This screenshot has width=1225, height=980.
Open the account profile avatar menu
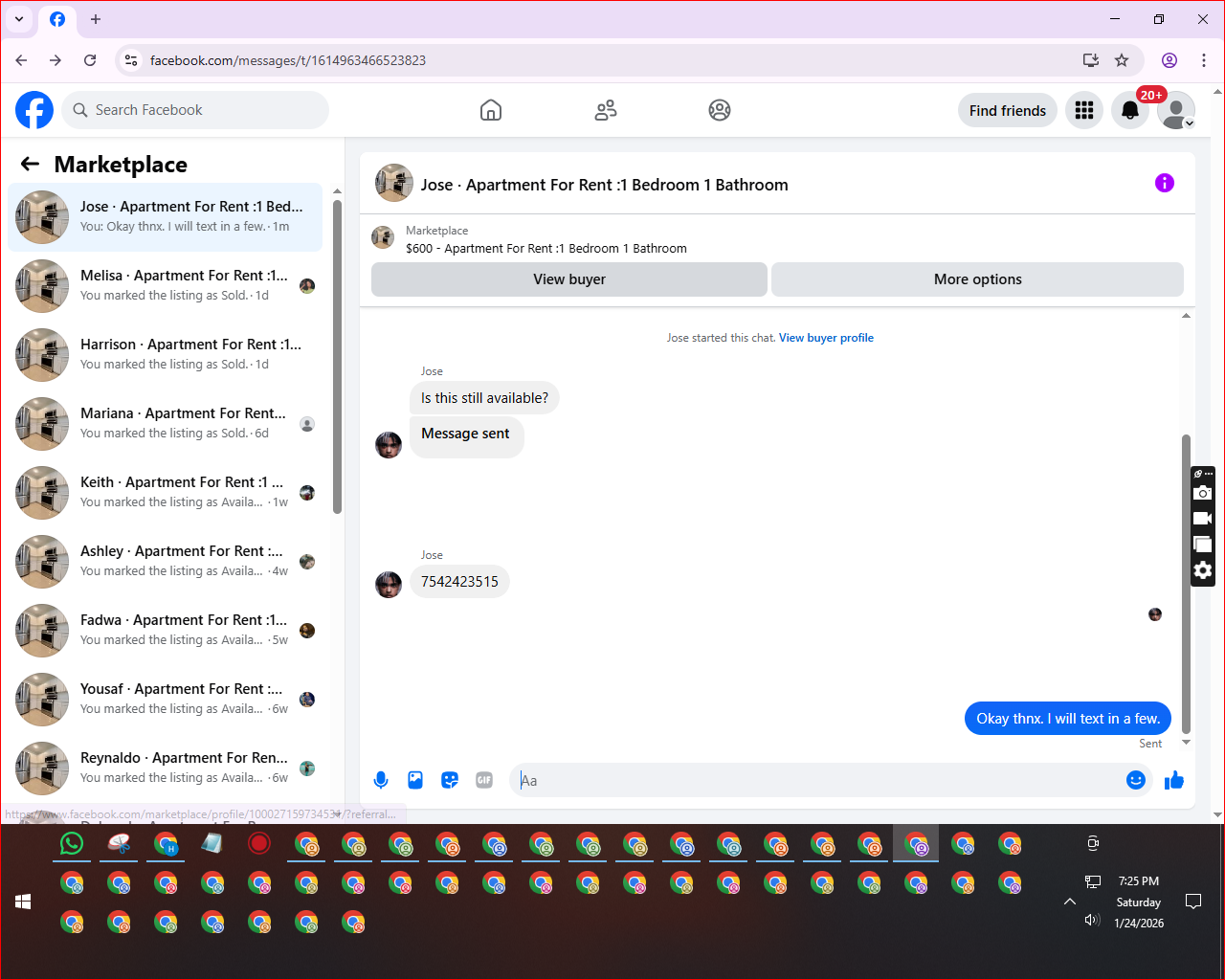tap(1176, 110)
